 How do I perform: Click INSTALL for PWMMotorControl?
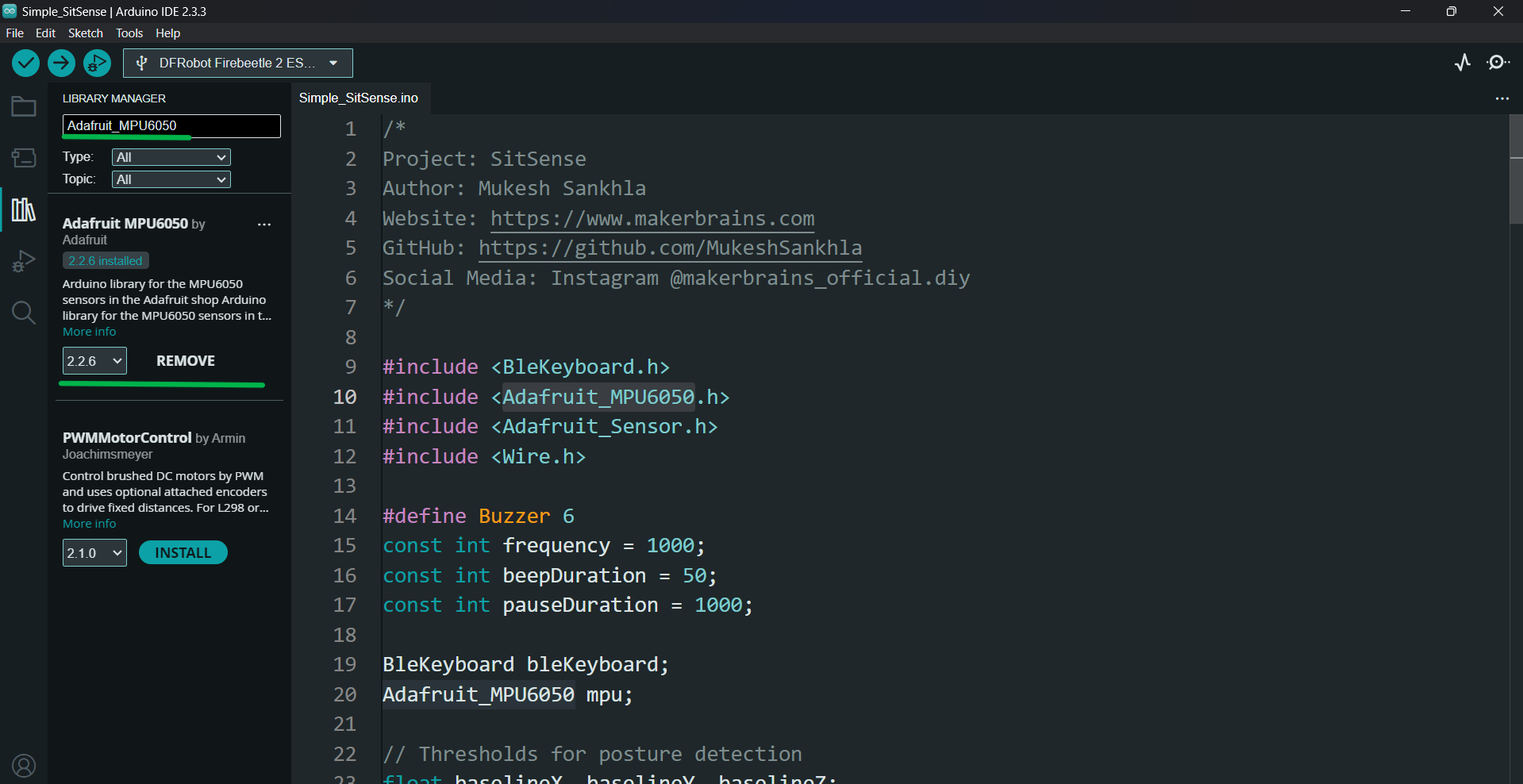click(x=183, y=553)
